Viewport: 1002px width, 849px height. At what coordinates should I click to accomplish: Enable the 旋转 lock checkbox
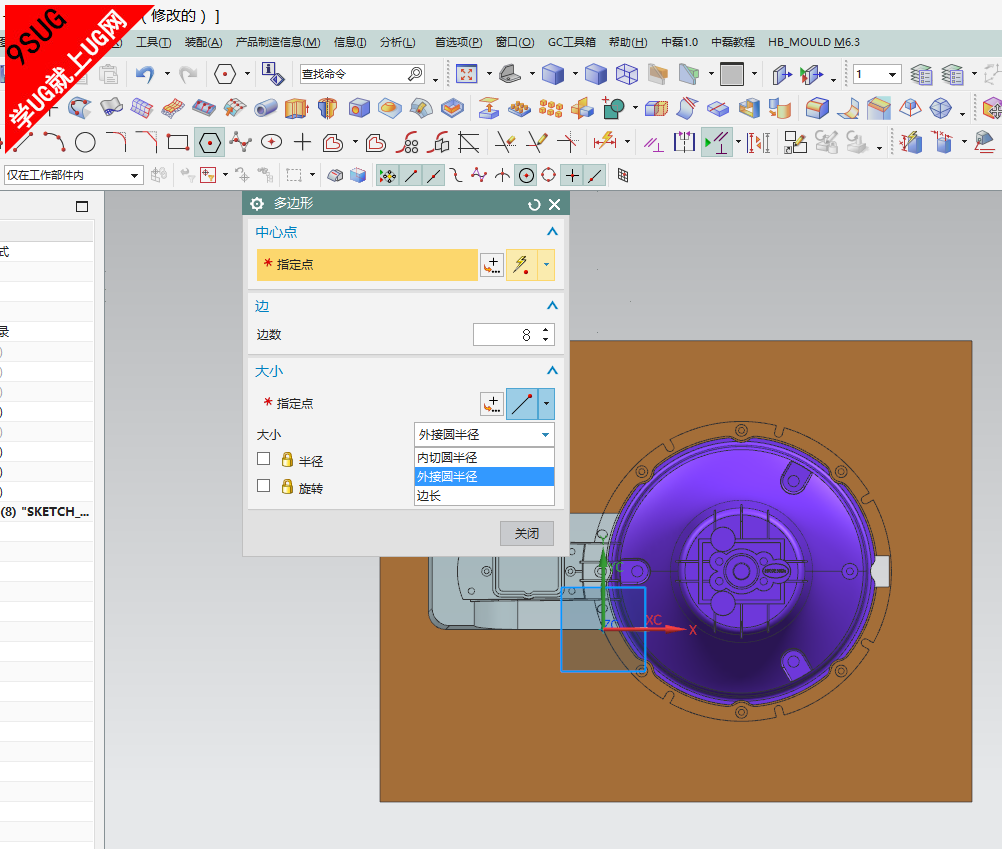pyautogui.click(x=263, y=486)
